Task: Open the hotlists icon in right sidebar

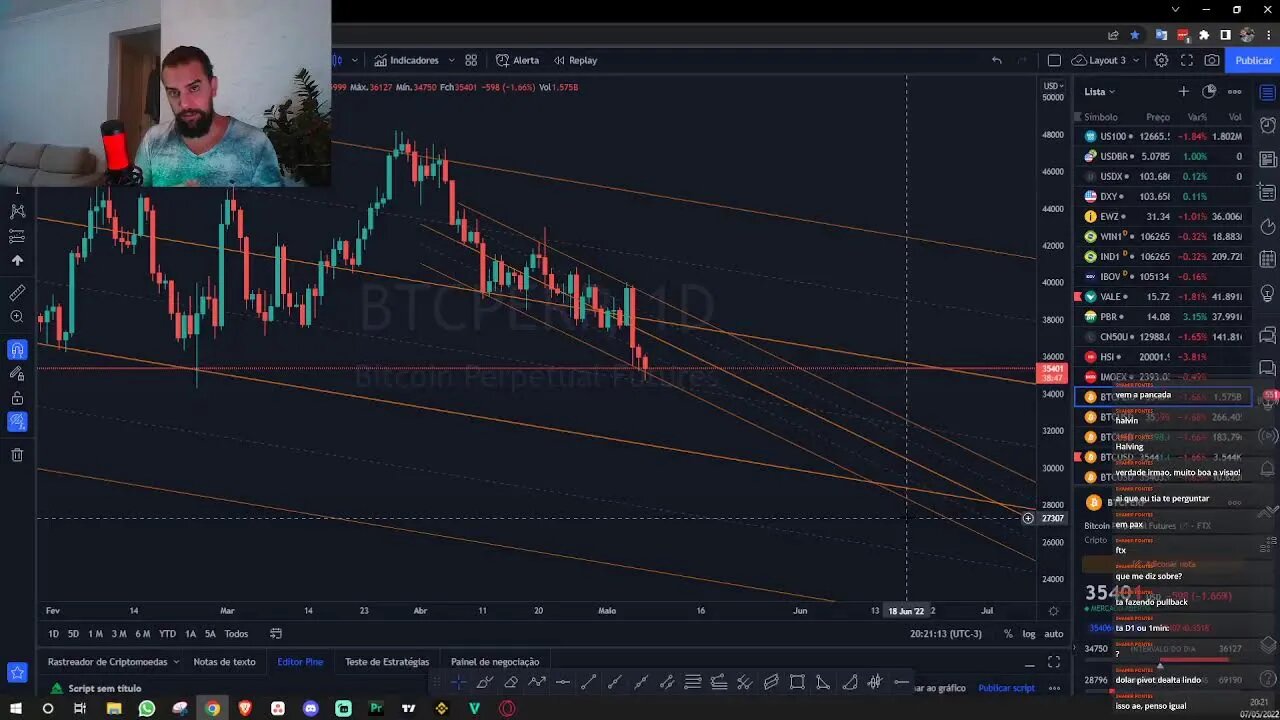Action: point(1267,226)
